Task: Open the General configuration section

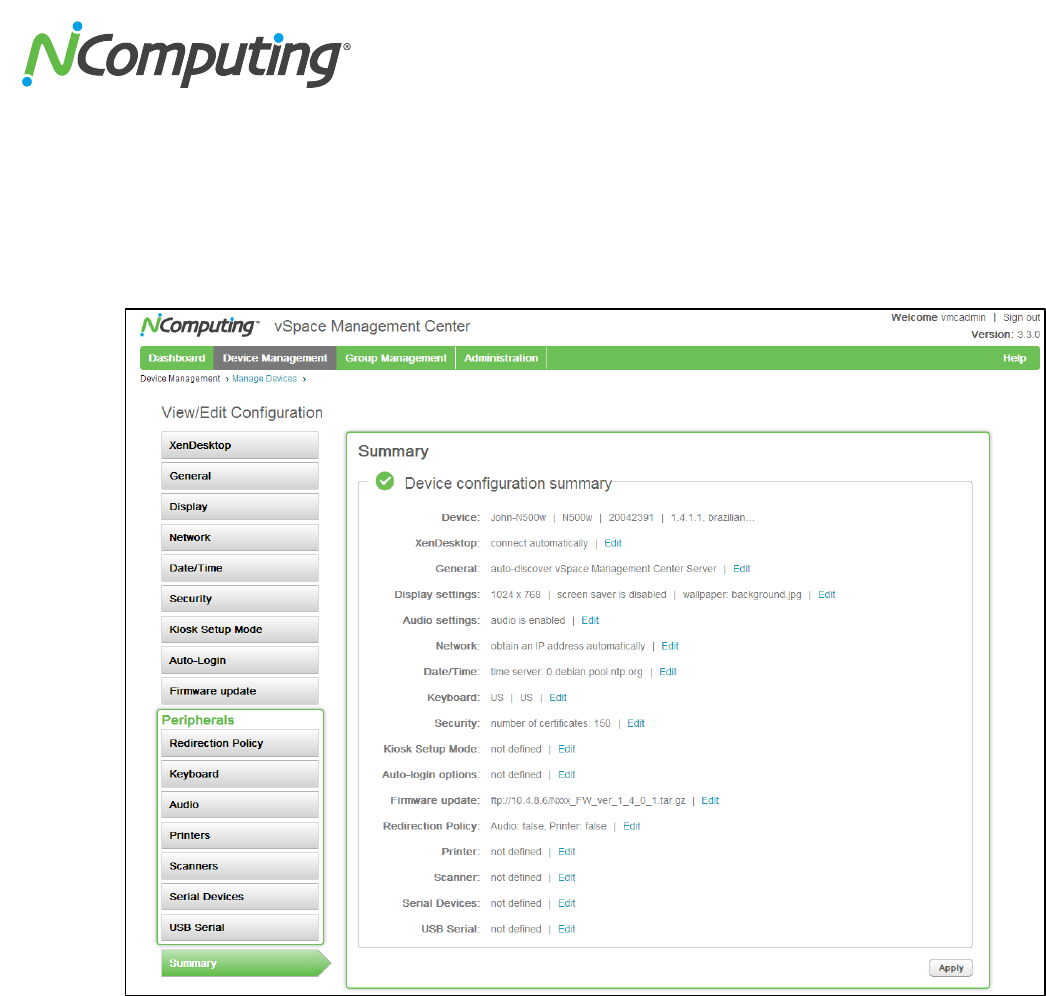Action: click(x=239, y=476)
